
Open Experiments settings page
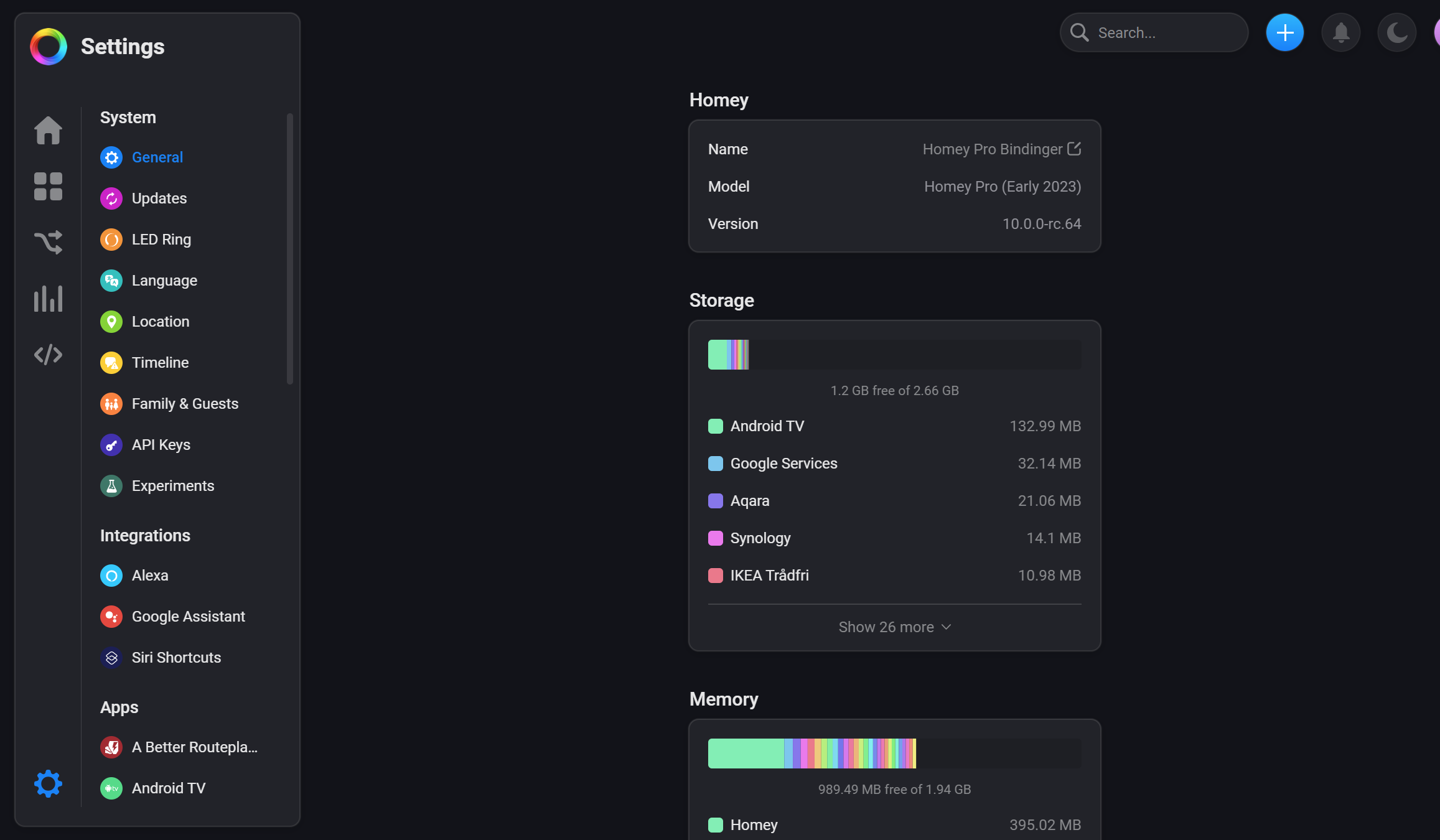point(172,486)
